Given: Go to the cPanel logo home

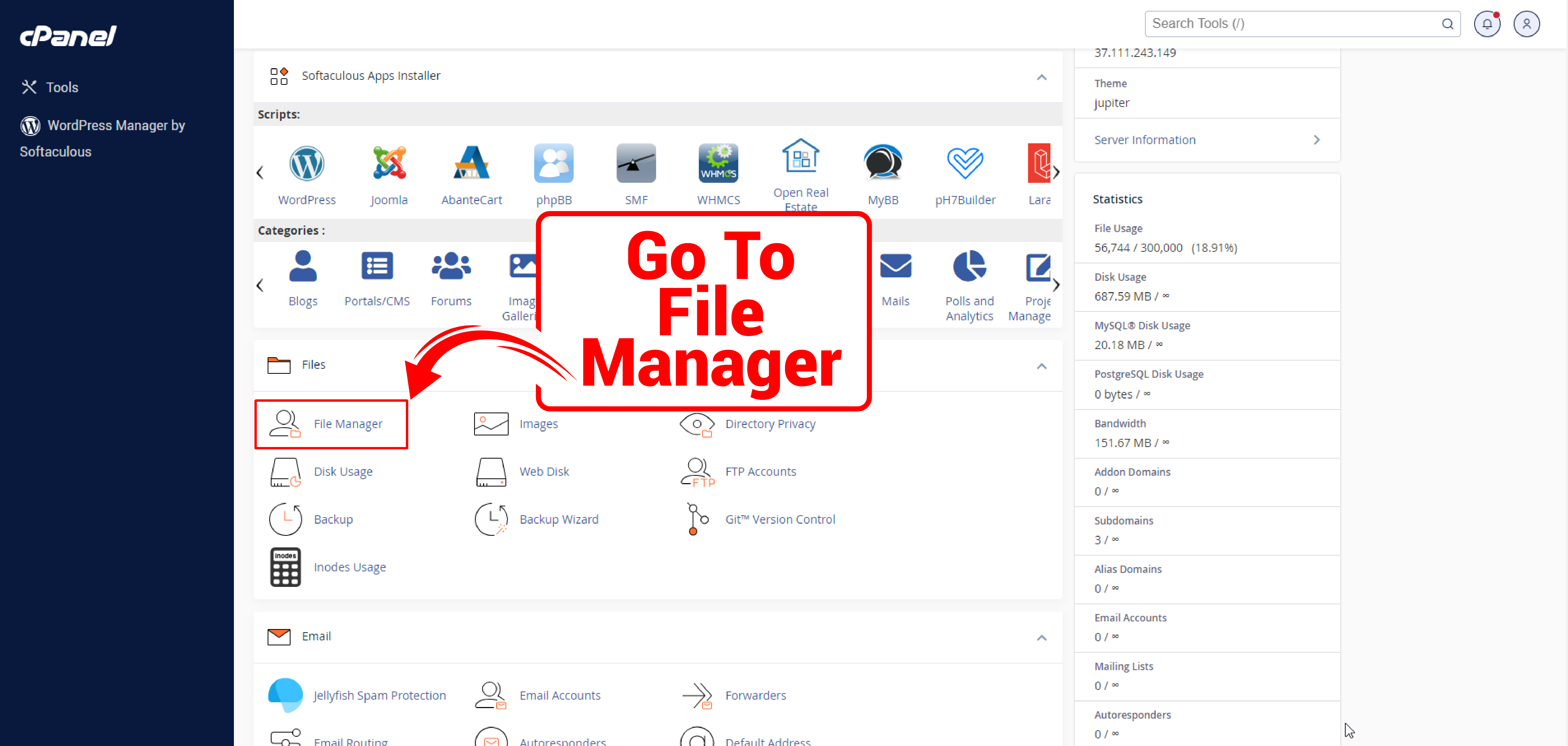Looking at the screenshot, I should click(68, 36).
